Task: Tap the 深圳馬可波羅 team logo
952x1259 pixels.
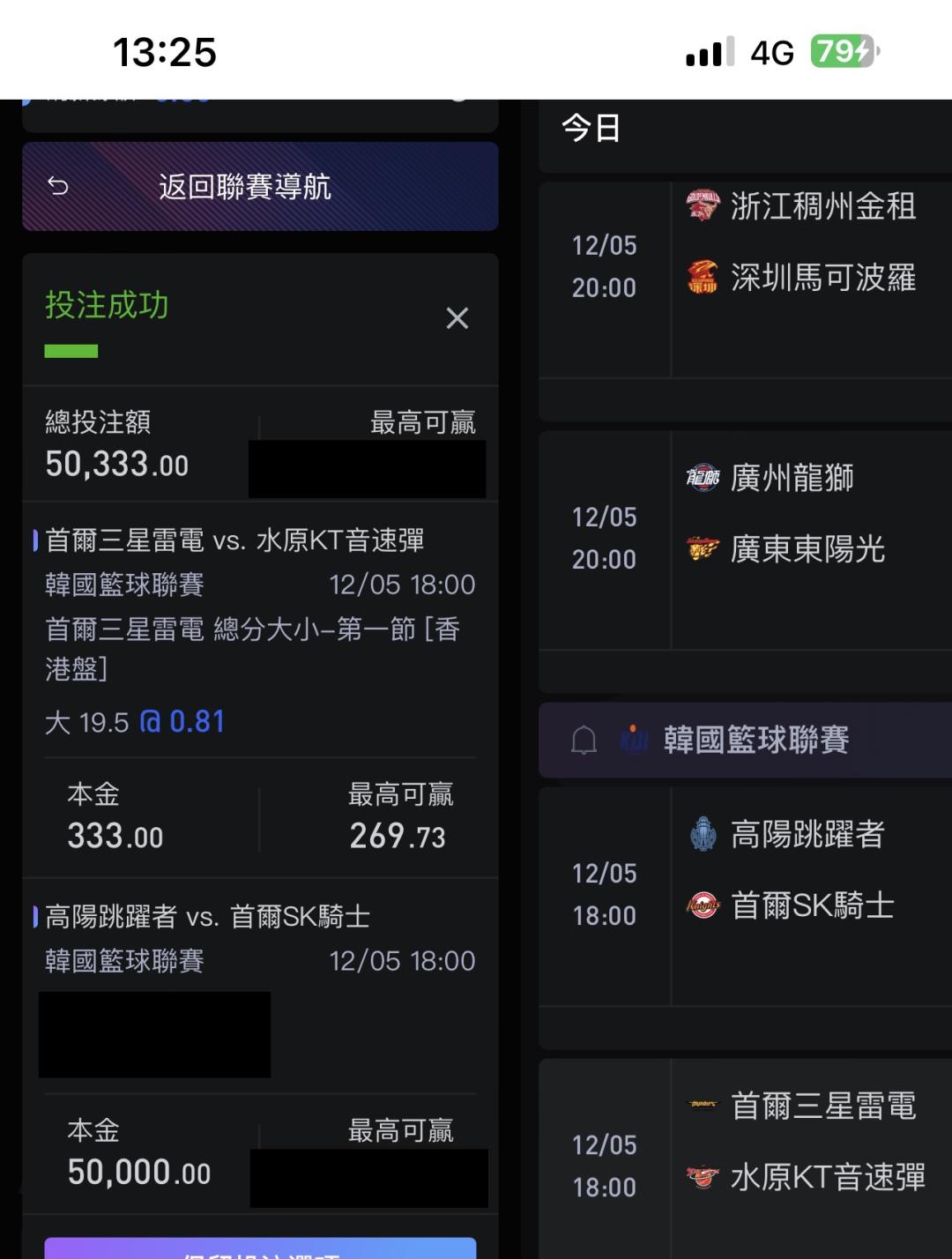Action: click(703, 278)
